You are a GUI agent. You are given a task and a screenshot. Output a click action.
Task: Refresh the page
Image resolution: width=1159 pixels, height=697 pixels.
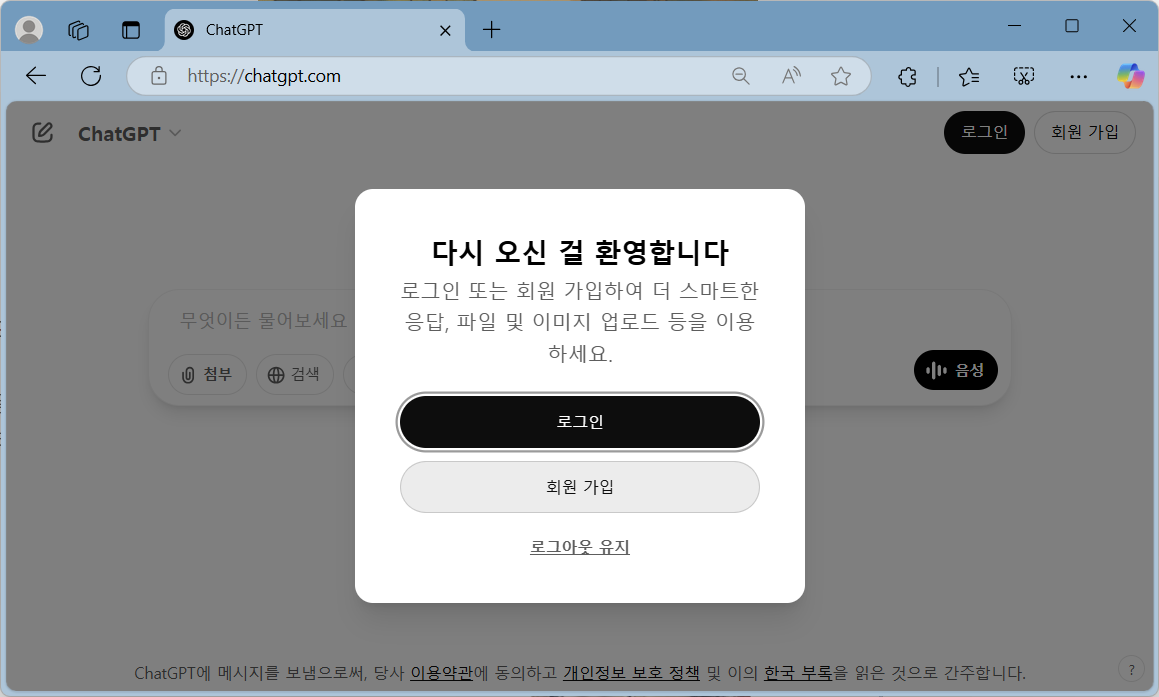(x=91, y=75)
